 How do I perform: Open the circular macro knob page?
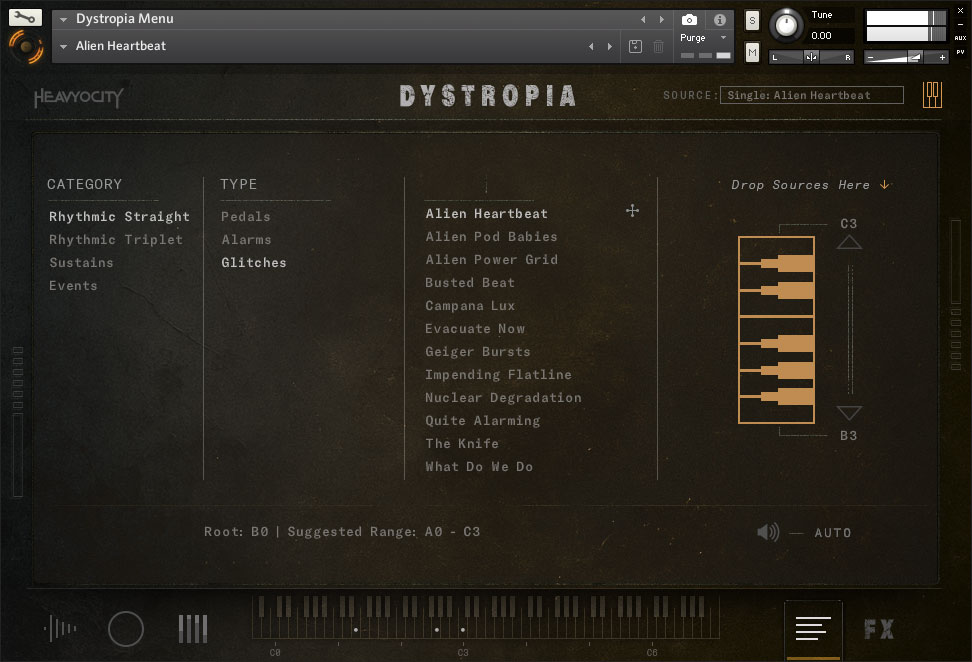126,629
